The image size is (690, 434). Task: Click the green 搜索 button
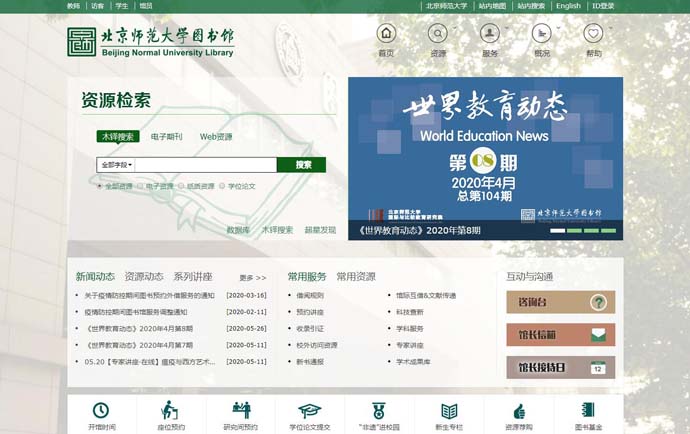pos(301,165)
